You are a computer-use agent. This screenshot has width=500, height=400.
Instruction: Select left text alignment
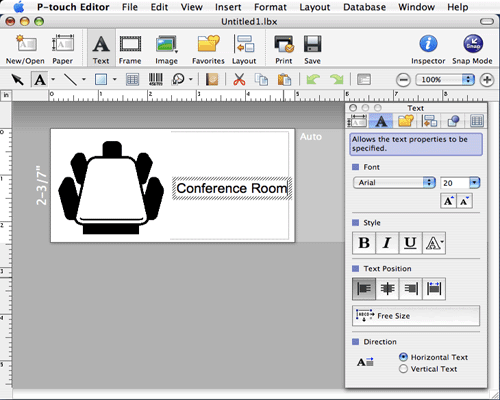[x=364, y=289]
